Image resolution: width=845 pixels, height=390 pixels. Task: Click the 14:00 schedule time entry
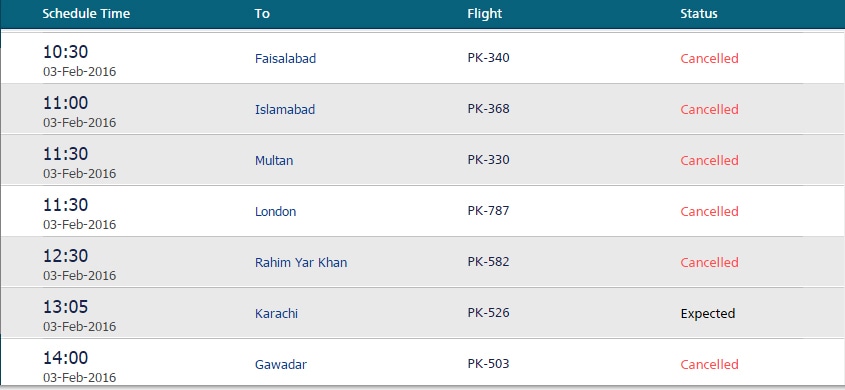pos(65,358)
